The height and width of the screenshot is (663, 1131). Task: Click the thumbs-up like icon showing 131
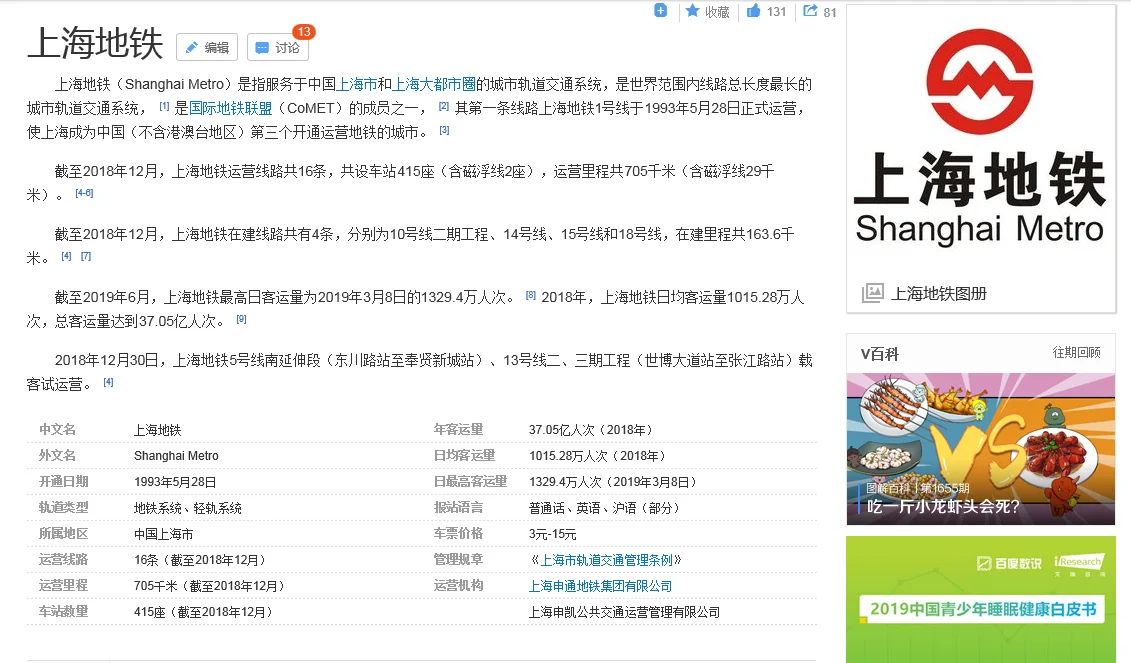[x=754, y=11]
